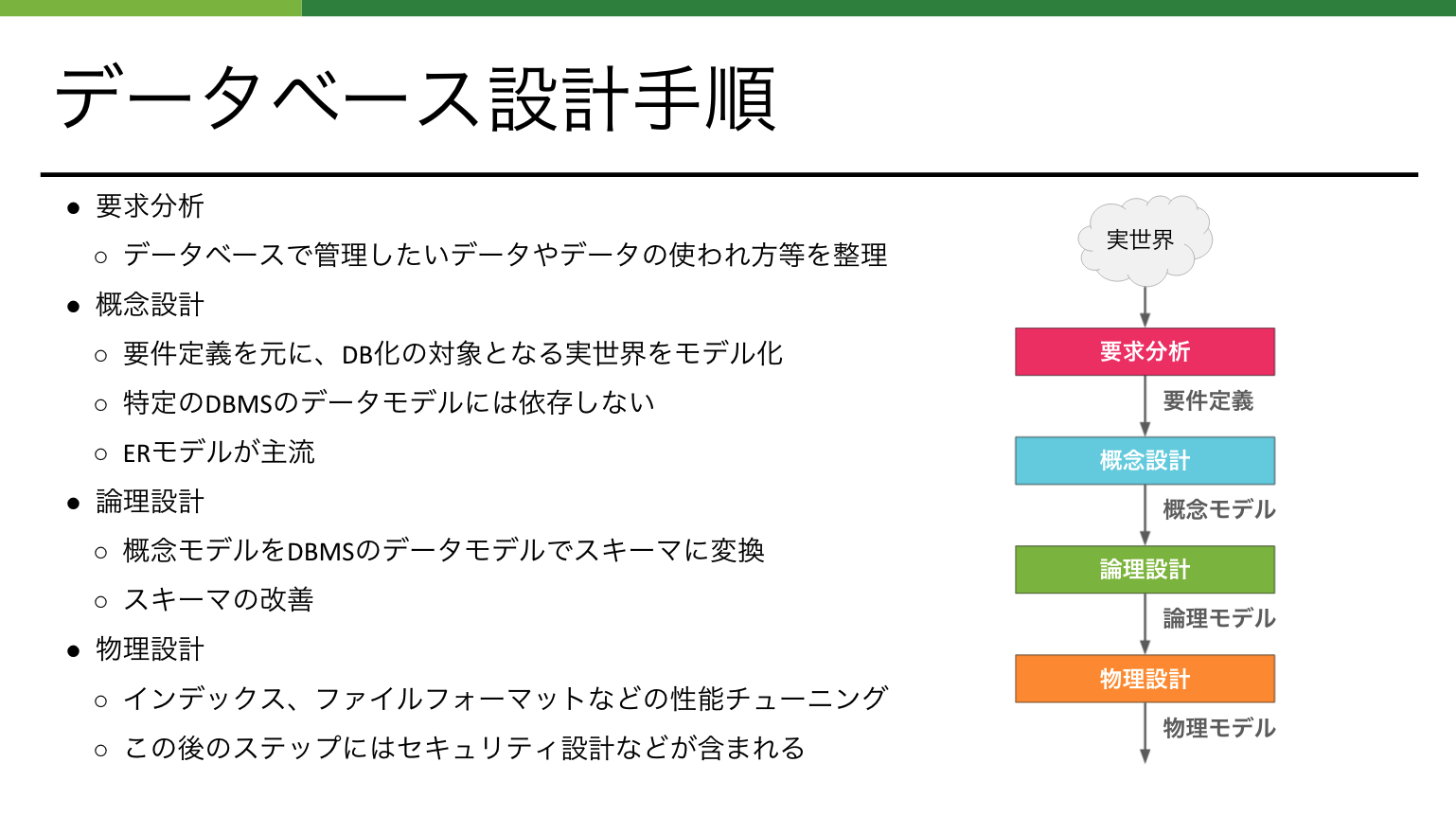This screenshot has width=1456, height=816.
Task: Click the arrow below the 物理設計 box
Action: [1145, 733]
